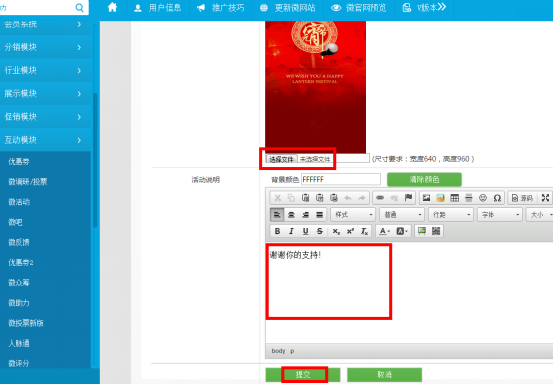The image size is (553, 384).
Task: Toggle strikethrough formatting
Action: pos(320,231)
